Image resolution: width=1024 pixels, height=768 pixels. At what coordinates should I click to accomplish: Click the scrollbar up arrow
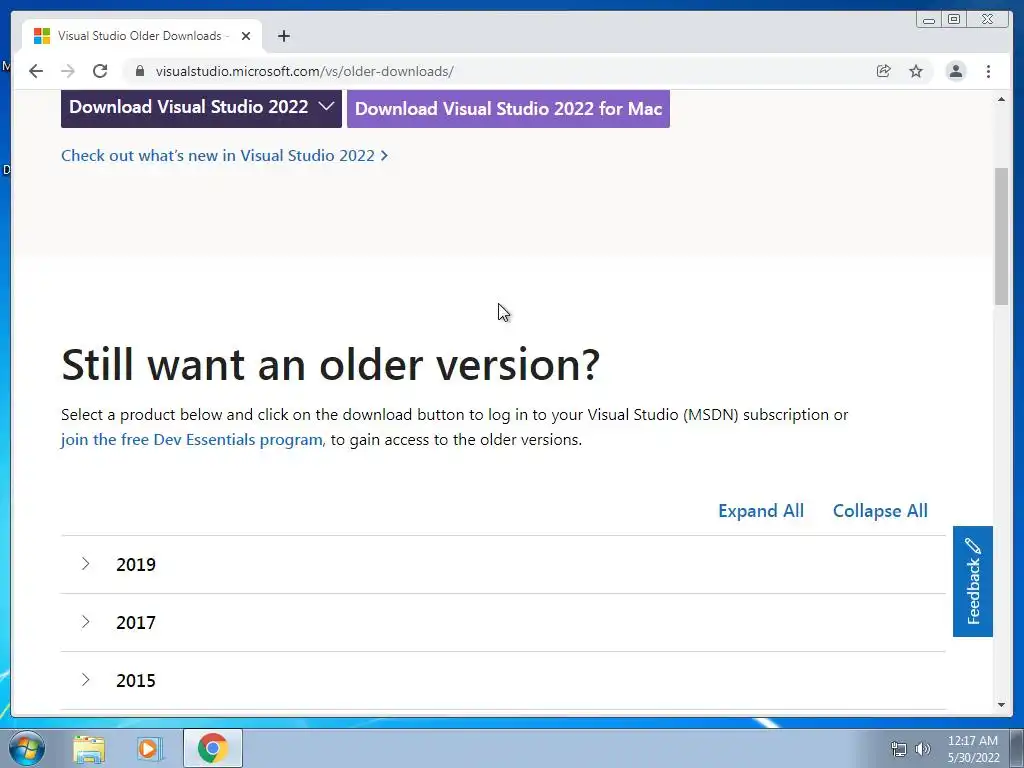pos(1001,99)
